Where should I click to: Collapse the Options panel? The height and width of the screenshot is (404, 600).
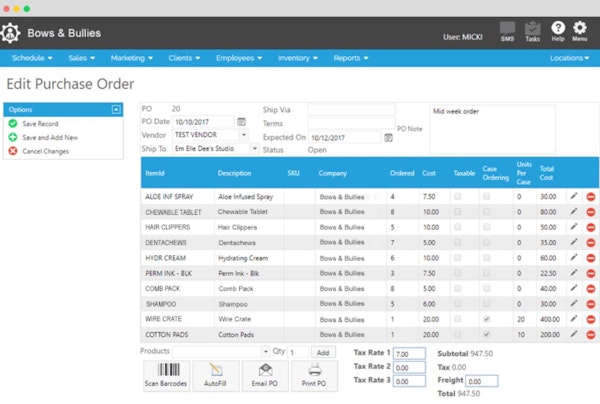pos(116,110)
